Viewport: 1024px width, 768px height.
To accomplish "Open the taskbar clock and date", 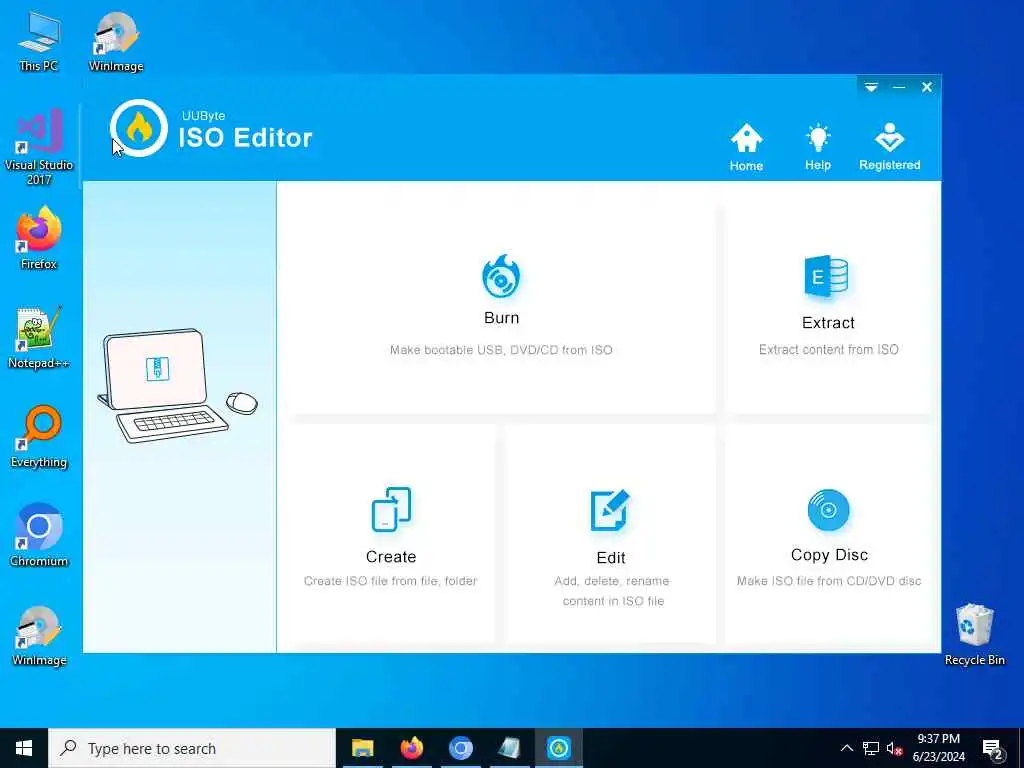I will tap(938, 748).
